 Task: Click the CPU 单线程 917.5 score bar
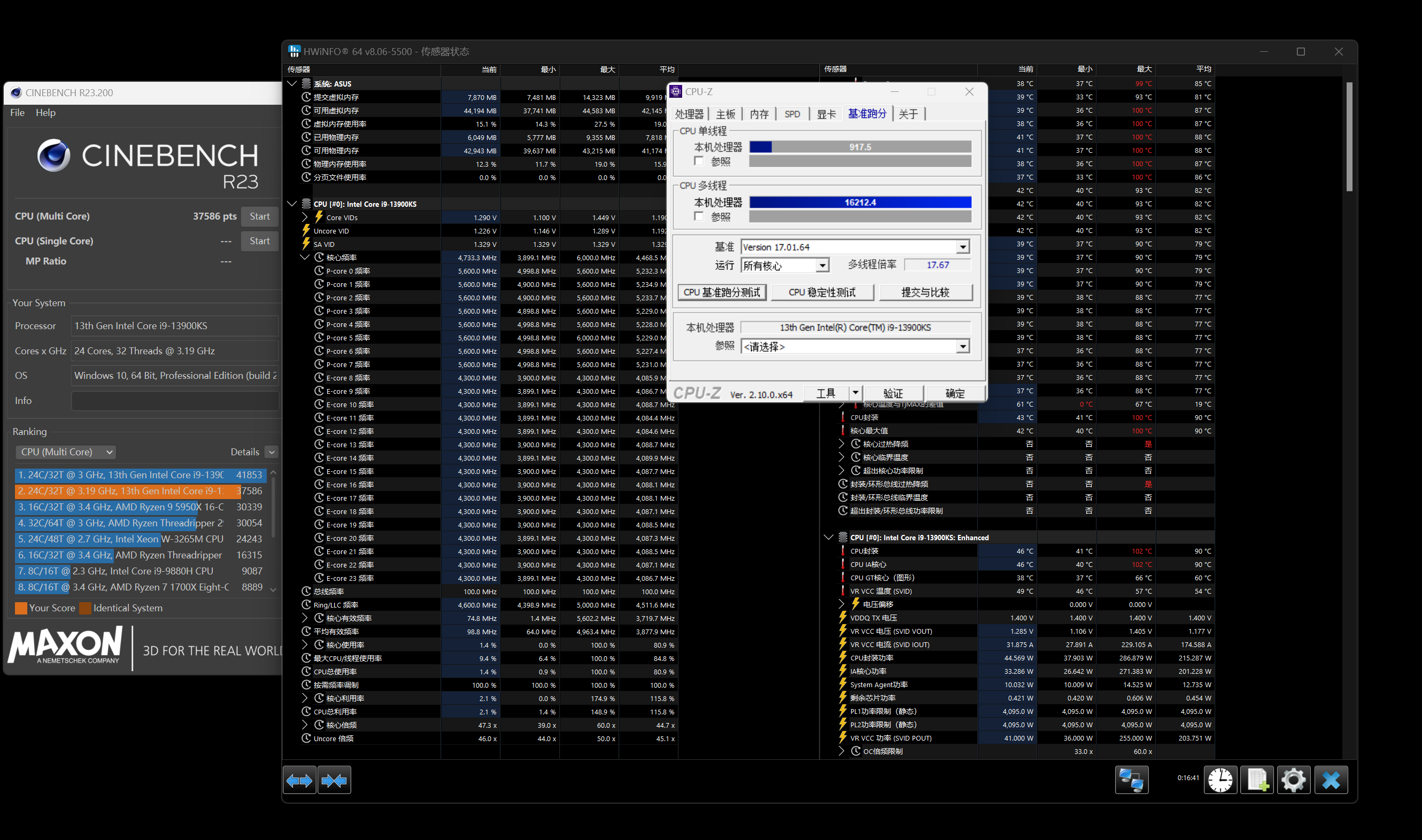point(860,147)
